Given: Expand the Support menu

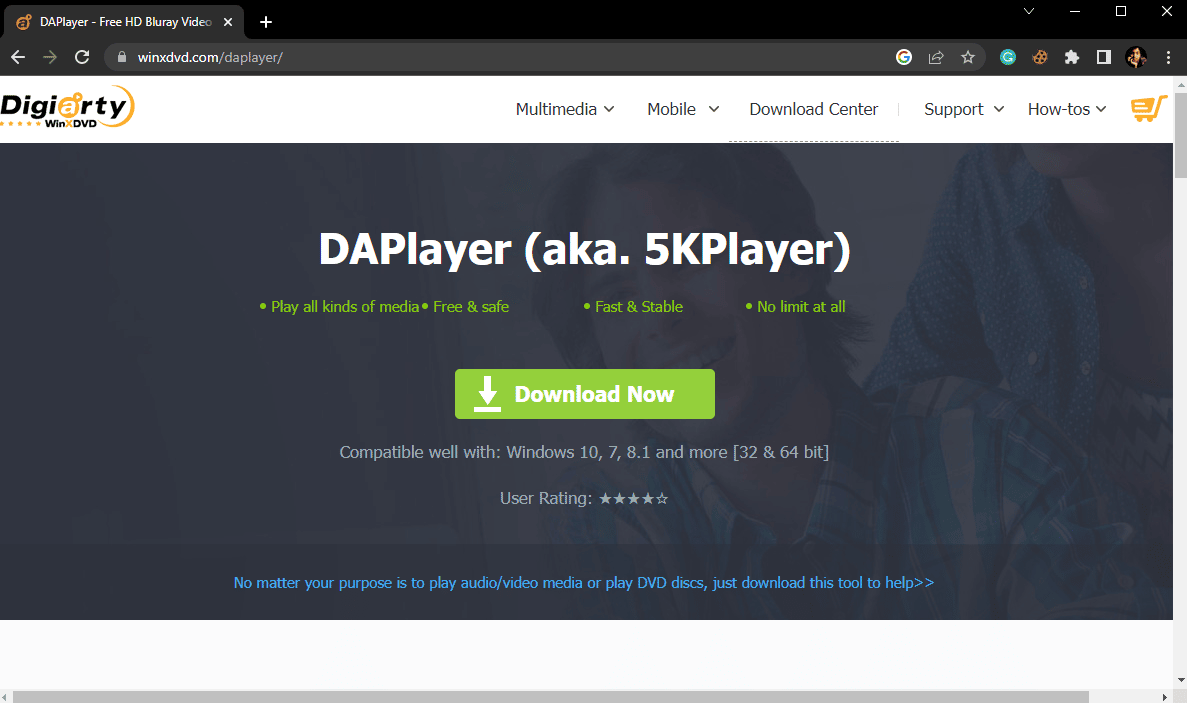Looking at the screenshot, I should pyautogui.click(x=964, y=109).
